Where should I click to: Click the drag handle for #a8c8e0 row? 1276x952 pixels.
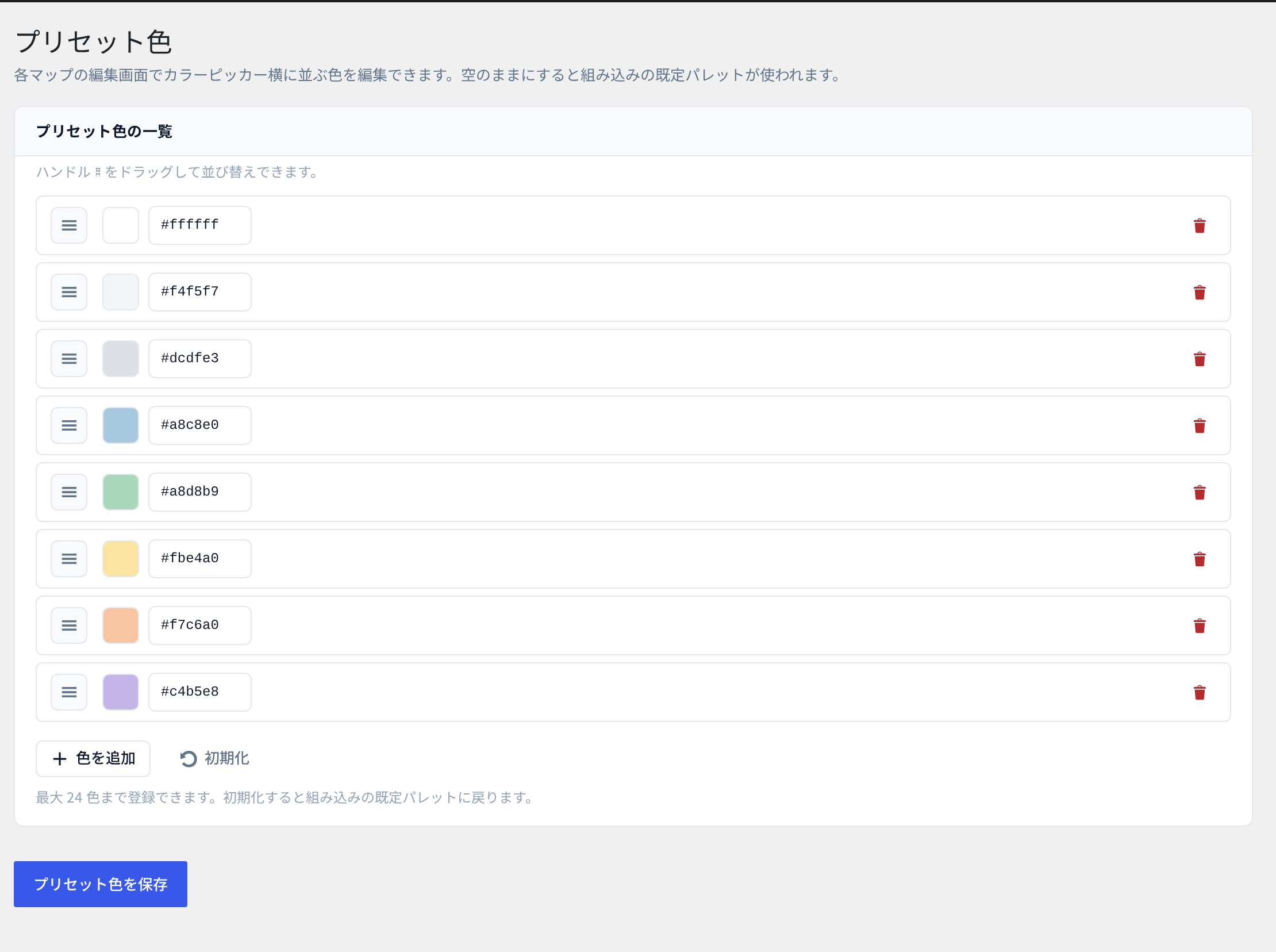(69, 425)
